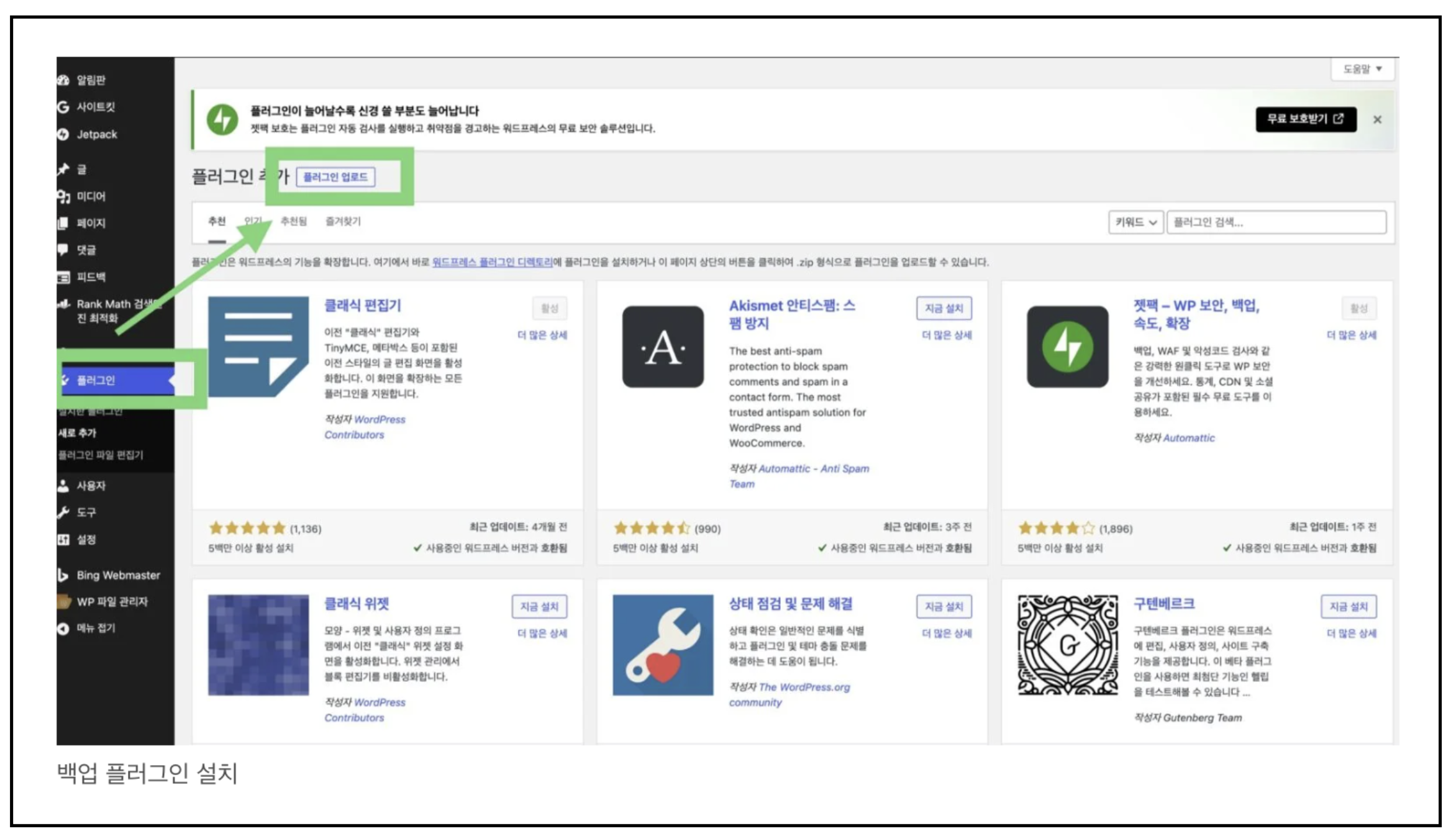Image resolution: width=1456 pixels, height=836 pixels.
Task: Install Akismet with 지금 설치 button
Action: click(x=943, y=308)
